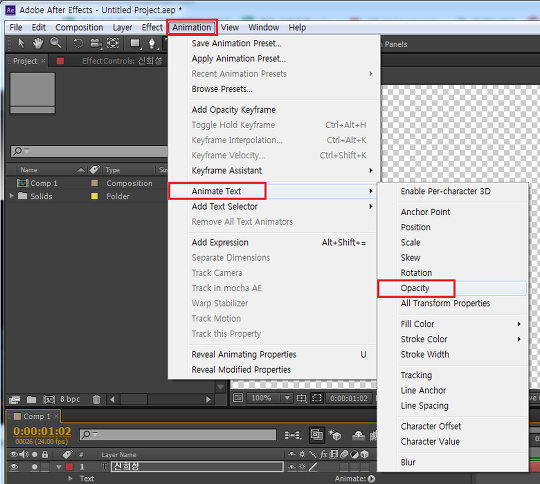
Task: Click the Layer Name column header
Action: [119, 454]
